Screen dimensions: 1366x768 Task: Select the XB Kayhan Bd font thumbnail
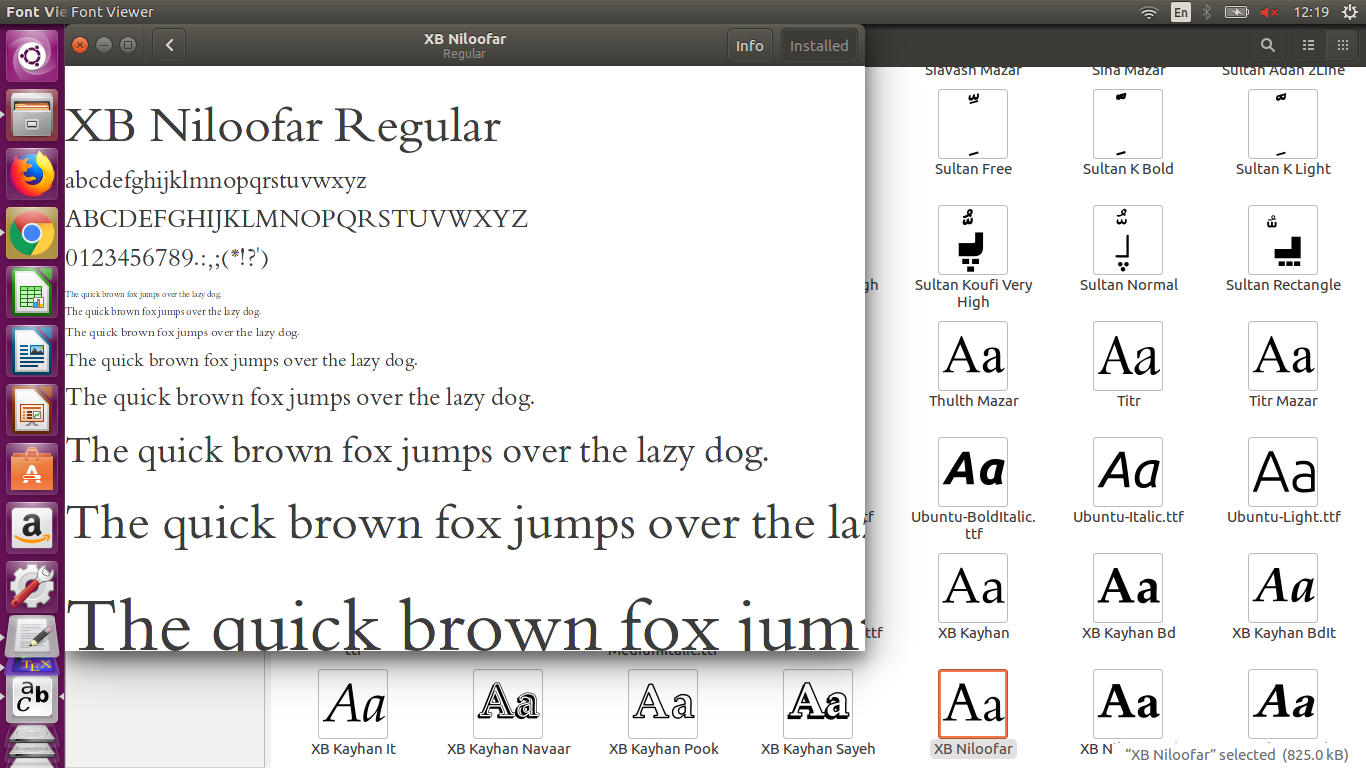coord(1128,588)
